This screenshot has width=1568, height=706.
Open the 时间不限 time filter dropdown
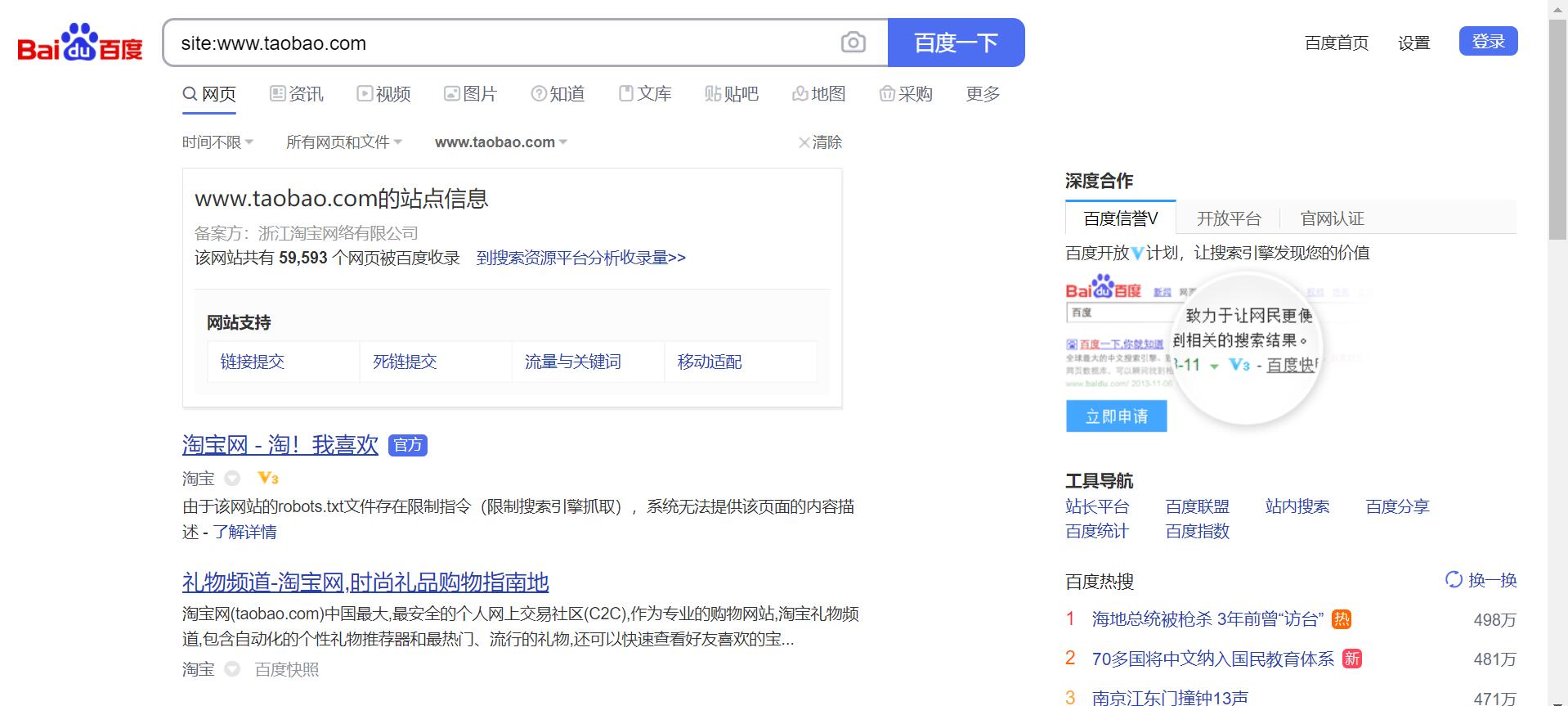[x=217, y=142]
